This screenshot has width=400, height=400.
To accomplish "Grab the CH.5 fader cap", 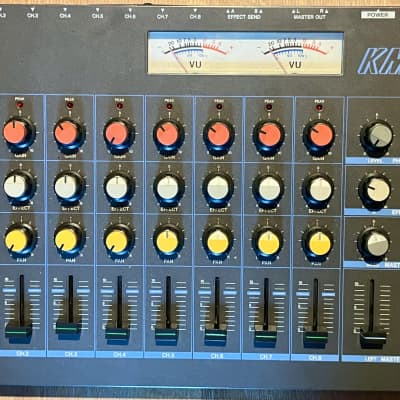I will (x=167, y=334).
